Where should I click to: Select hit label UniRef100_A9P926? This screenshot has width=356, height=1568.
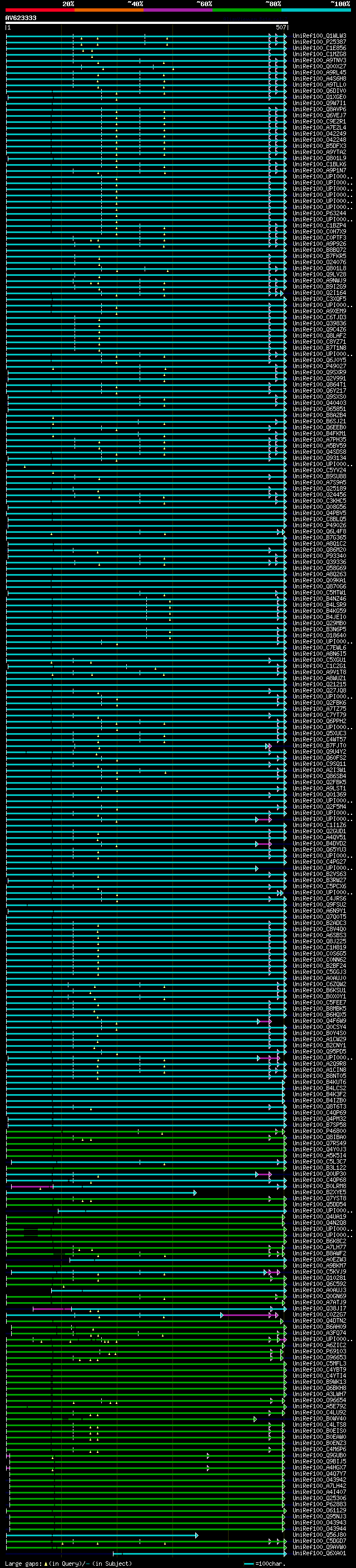click(x=319, y=244)
